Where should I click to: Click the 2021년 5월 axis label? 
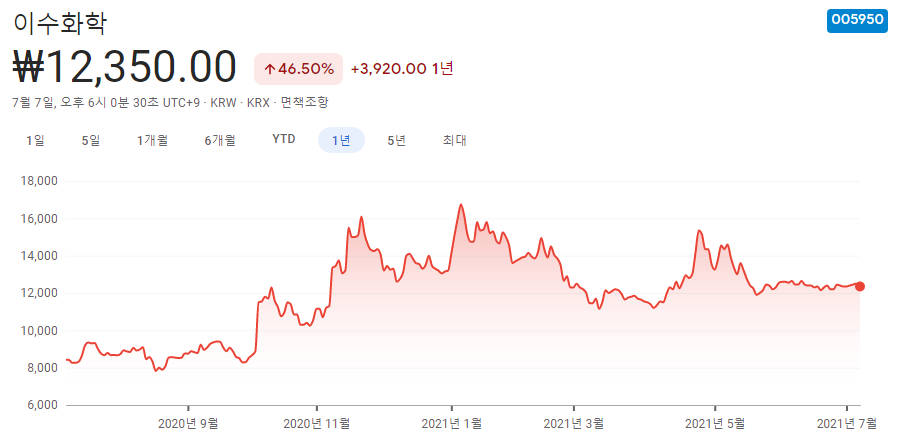715,424
